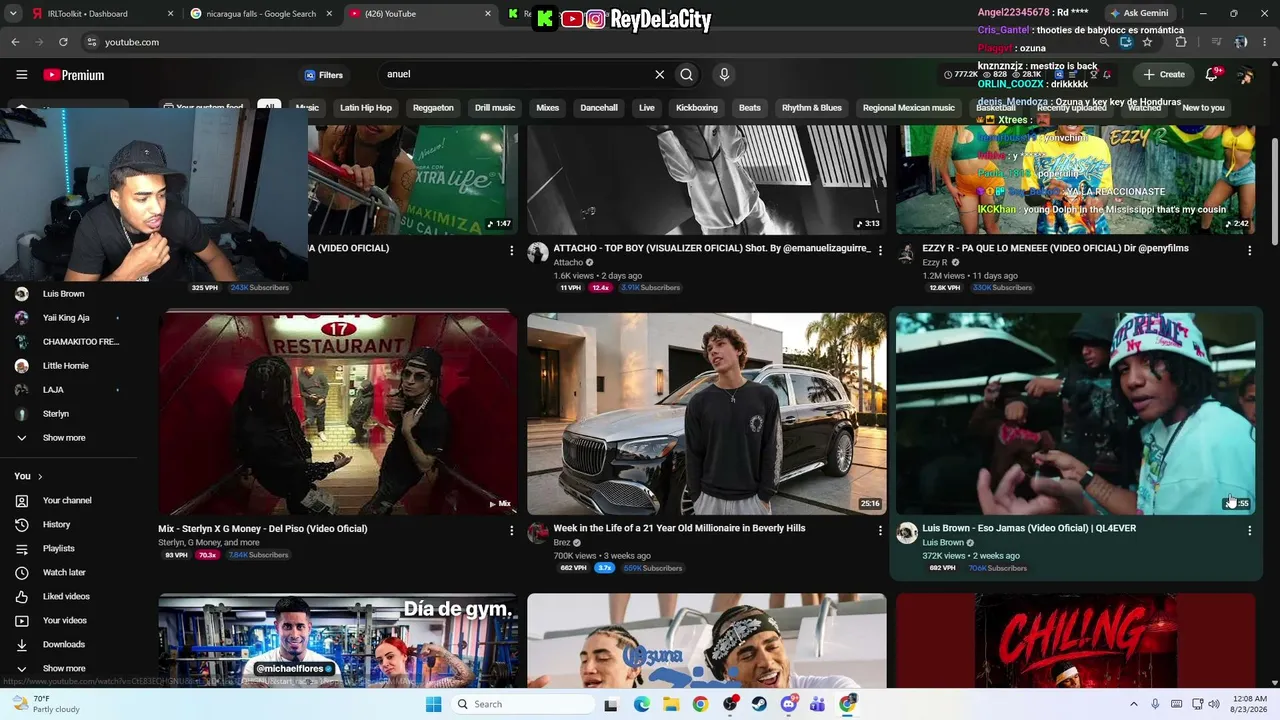Open Attacho channel avatar
This screenshot has height=720, width=1280.
coord(538,252)
